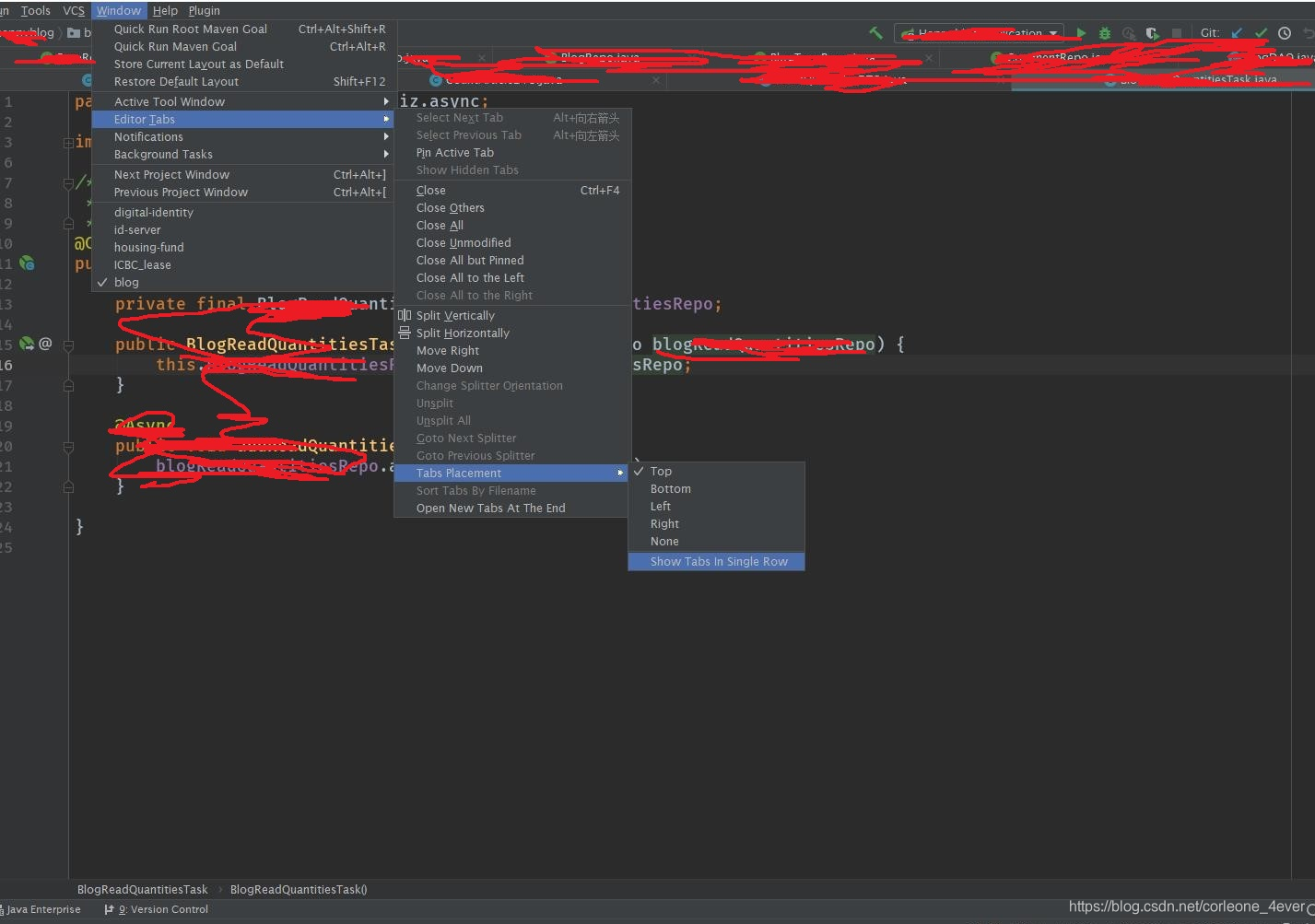The height and width of the screenshot is (924, 1315).
Task: Commit changes with green Git checkmark icon
Action: (1261, 33)
